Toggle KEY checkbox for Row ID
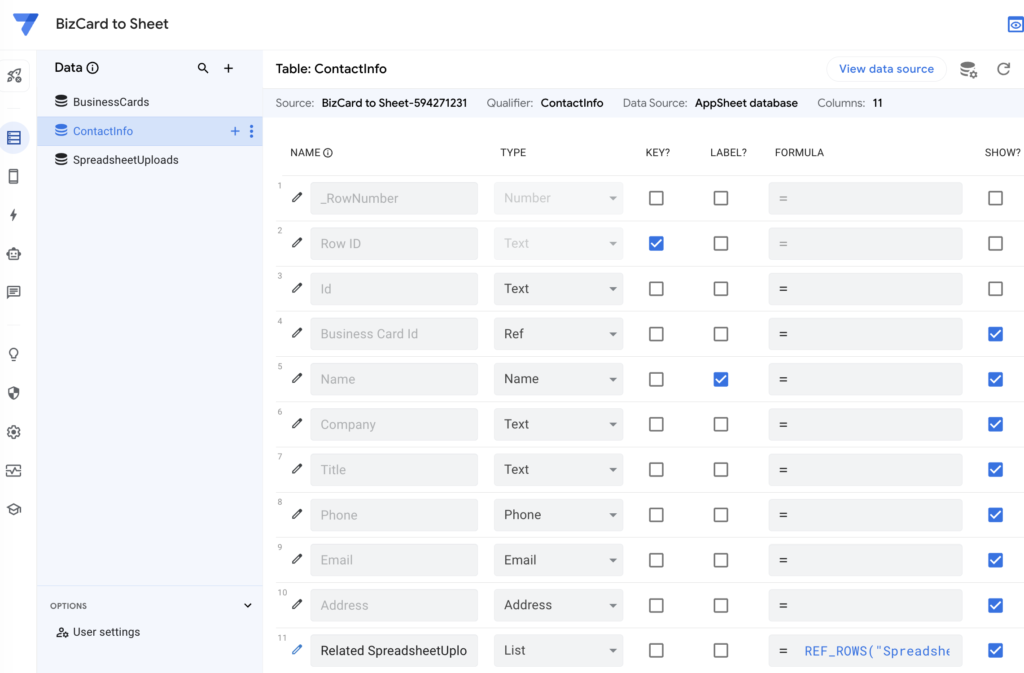The height and width of the screenshot is (673, 1024). pyautogui.click(x=656, y=243)
